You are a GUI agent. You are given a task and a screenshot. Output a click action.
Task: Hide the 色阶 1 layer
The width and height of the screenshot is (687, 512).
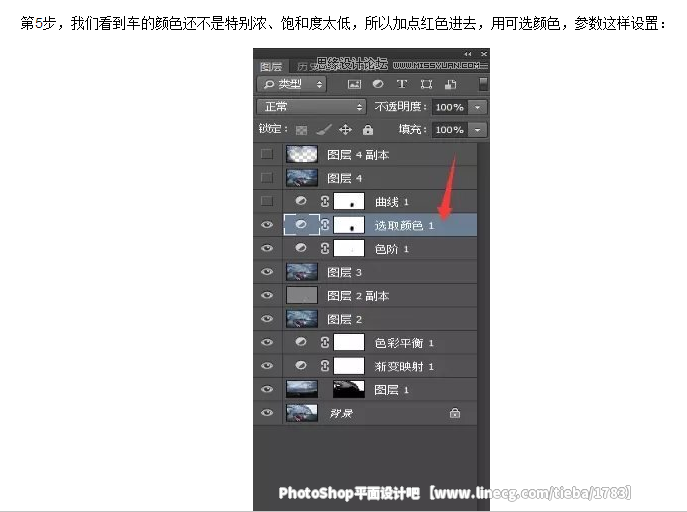click(267, 248)
